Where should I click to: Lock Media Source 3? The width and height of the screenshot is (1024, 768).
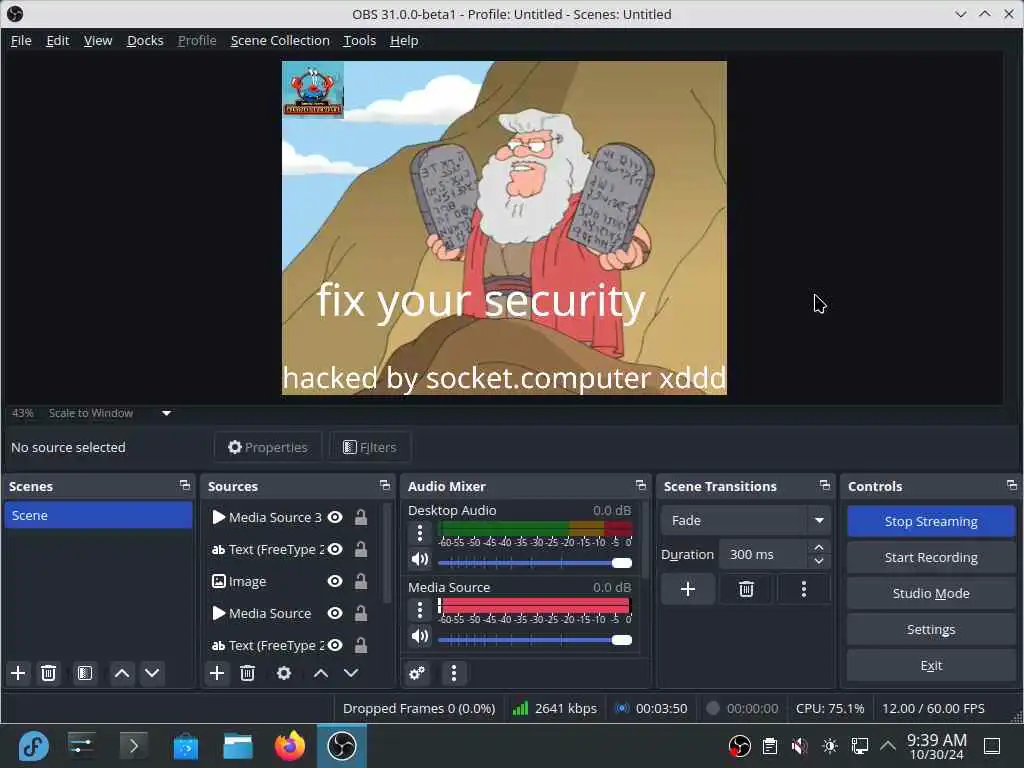(x=360, y=517)
